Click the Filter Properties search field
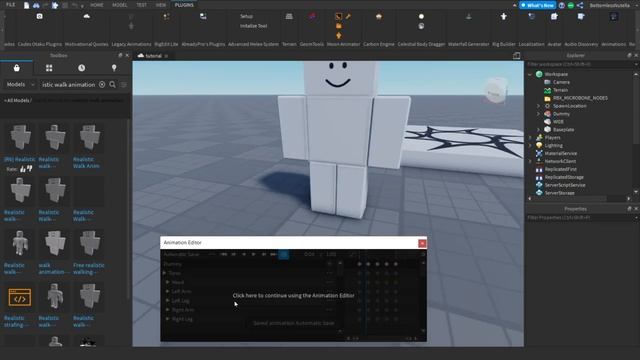This screenshot has height=360, width=640. [580, 218]
